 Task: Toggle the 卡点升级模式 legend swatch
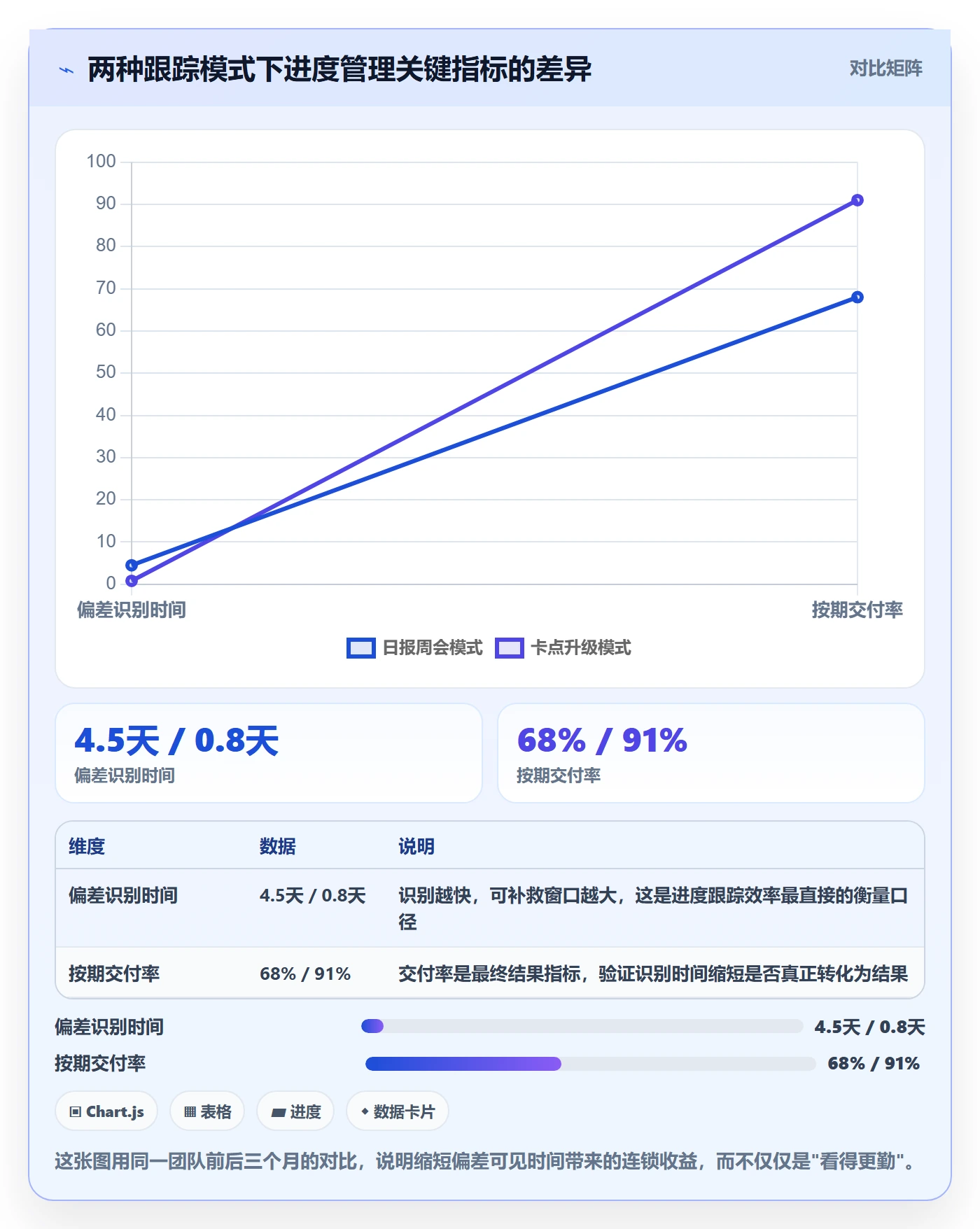tap(510, 648)
